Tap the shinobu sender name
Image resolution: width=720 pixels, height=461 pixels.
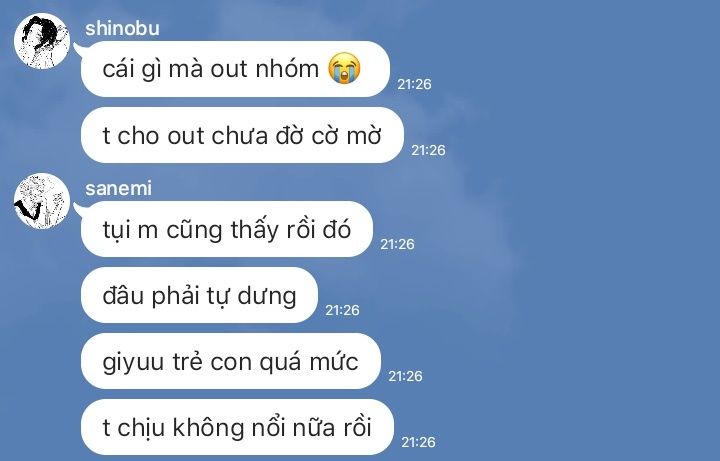pos(122,28)
